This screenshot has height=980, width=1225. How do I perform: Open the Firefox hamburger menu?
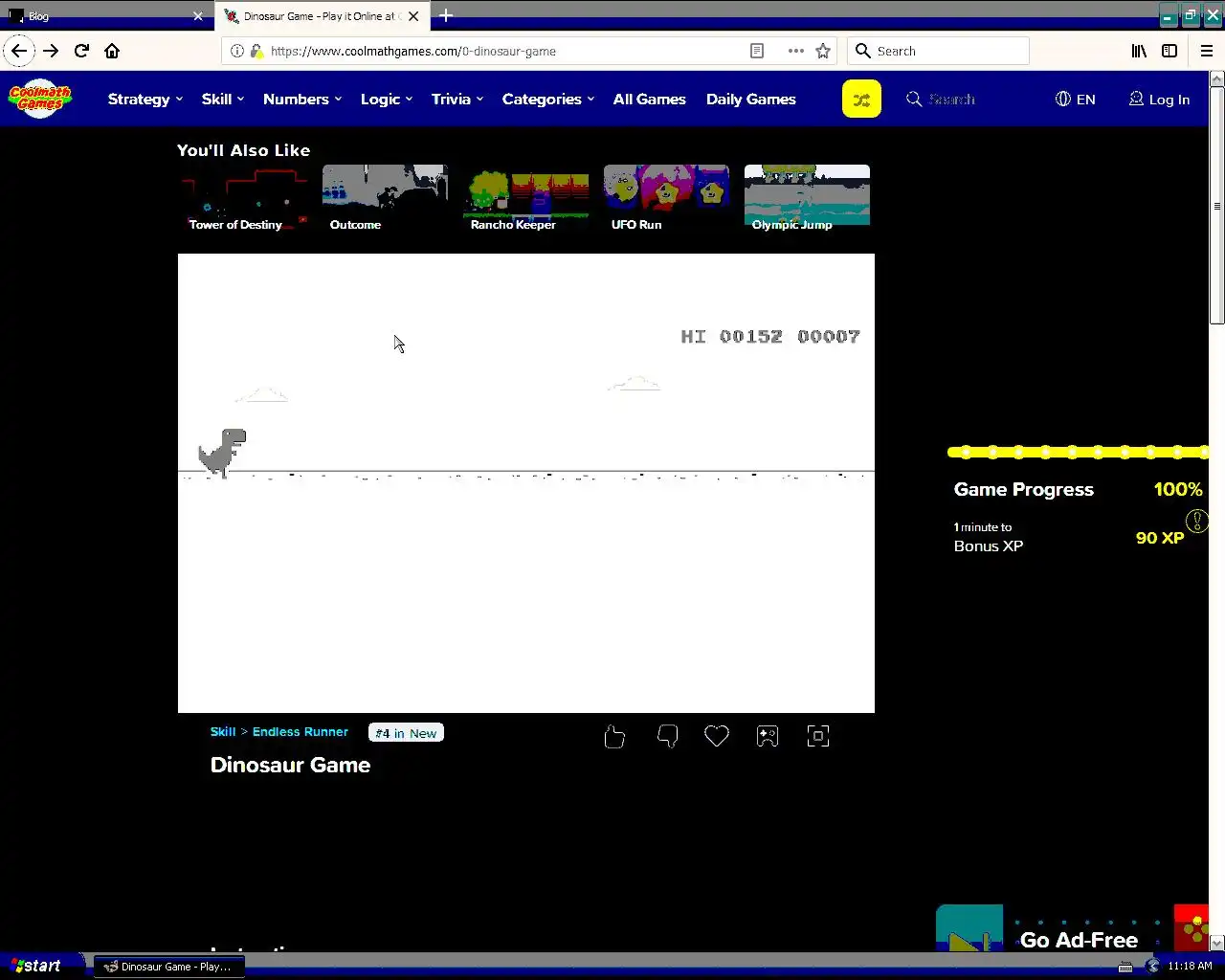pyautogui.click(x=1207, y=51)
